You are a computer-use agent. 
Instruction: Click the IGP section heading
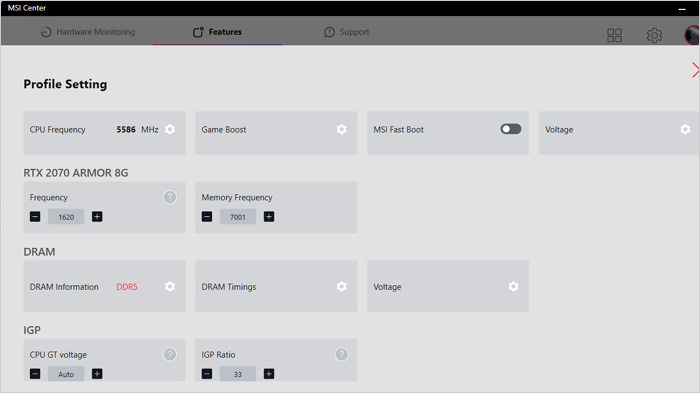[32, 330]
